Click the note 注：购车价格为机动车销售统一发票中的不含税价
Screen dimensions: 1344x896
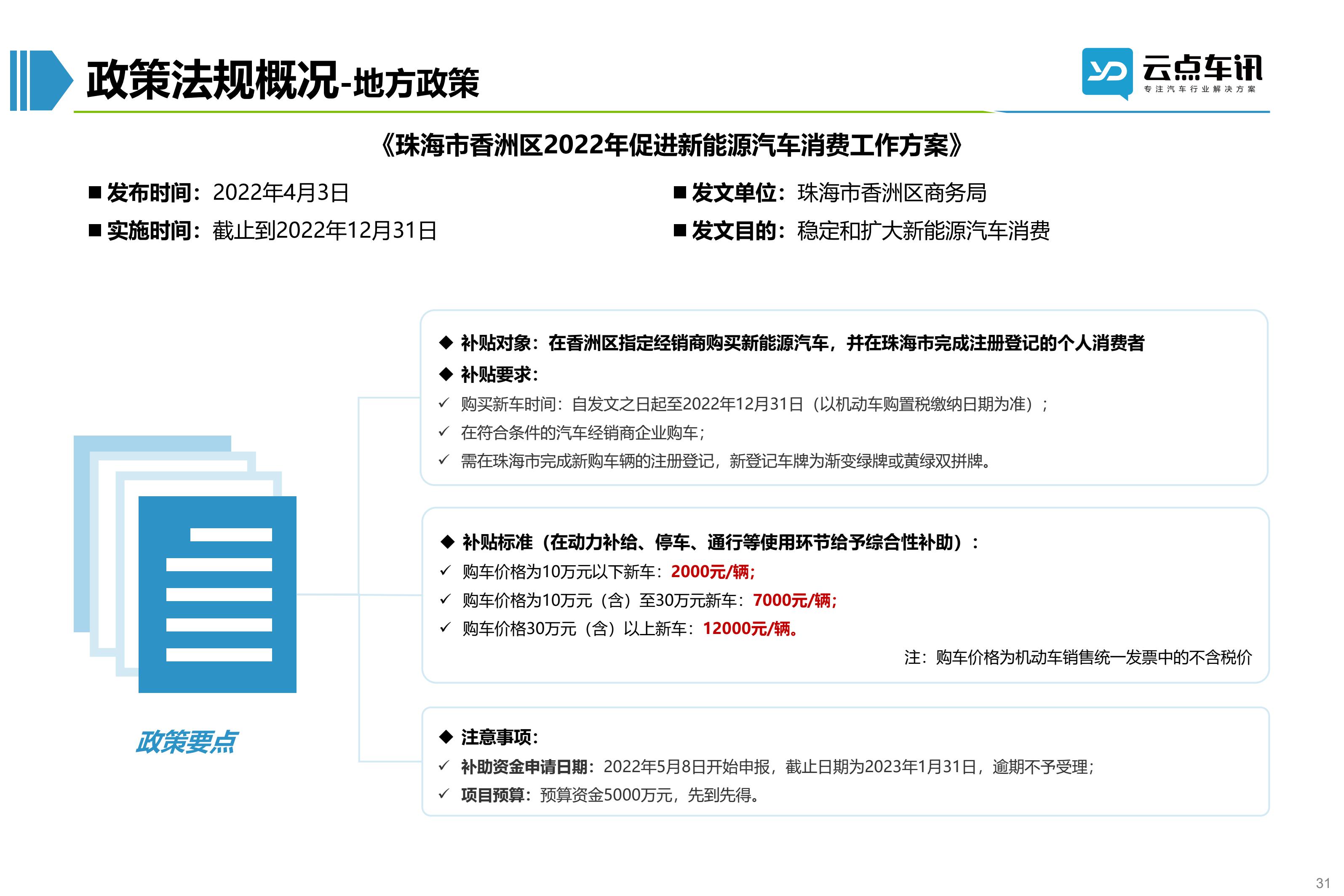coord(1078,657)
